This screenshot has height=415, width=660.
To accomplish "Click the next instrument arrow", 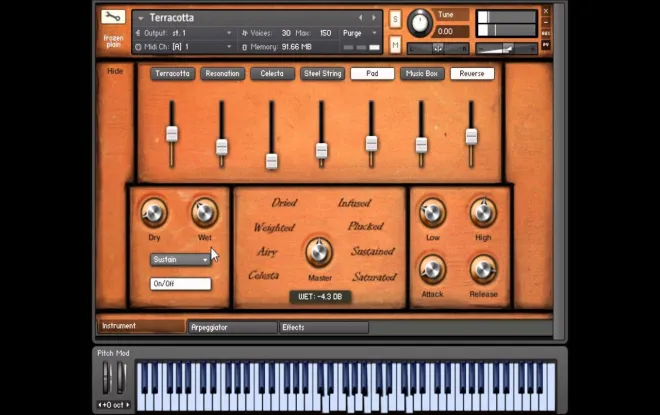I will (374, 18).
